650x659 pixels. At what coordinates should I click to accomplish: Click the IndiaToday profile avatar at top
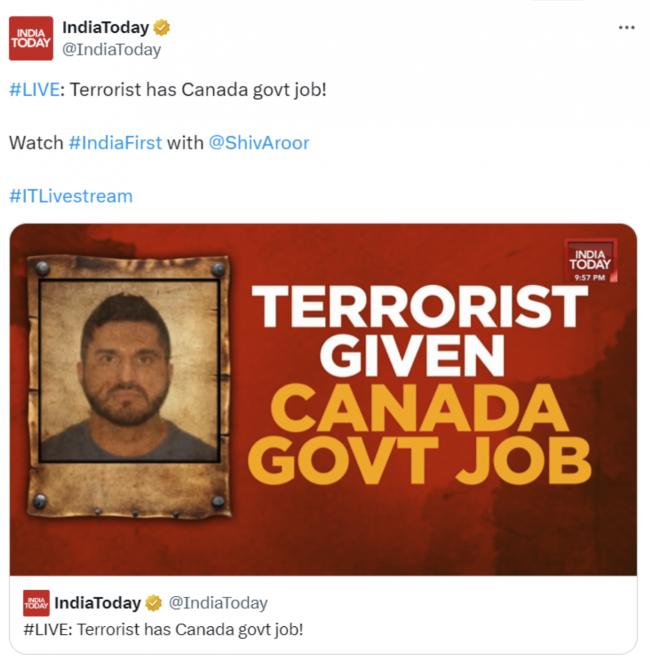click(31, 38)
